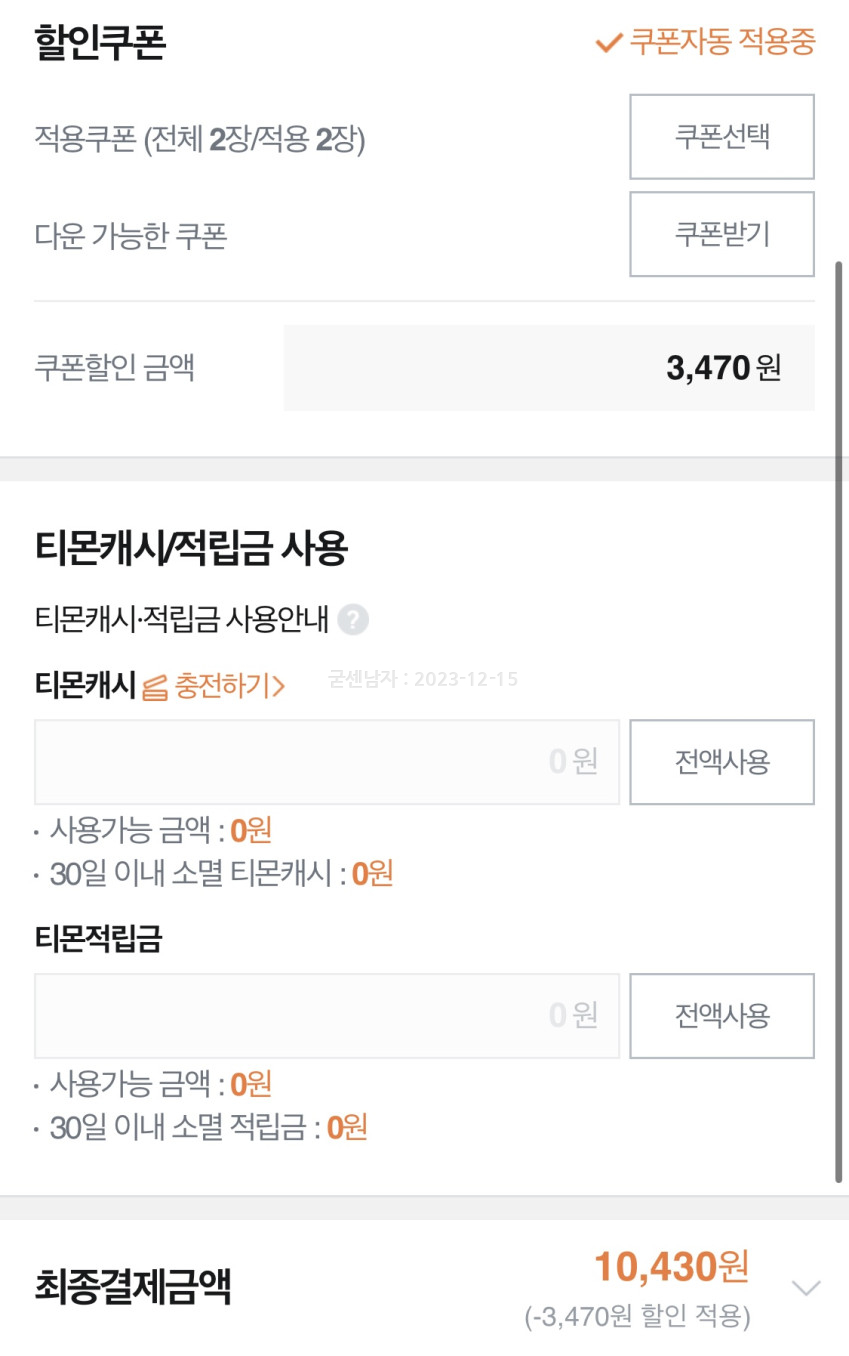Click the vertical scrollbar on the right
This screenshot has width=849, height=1356.
pos(838,720)
